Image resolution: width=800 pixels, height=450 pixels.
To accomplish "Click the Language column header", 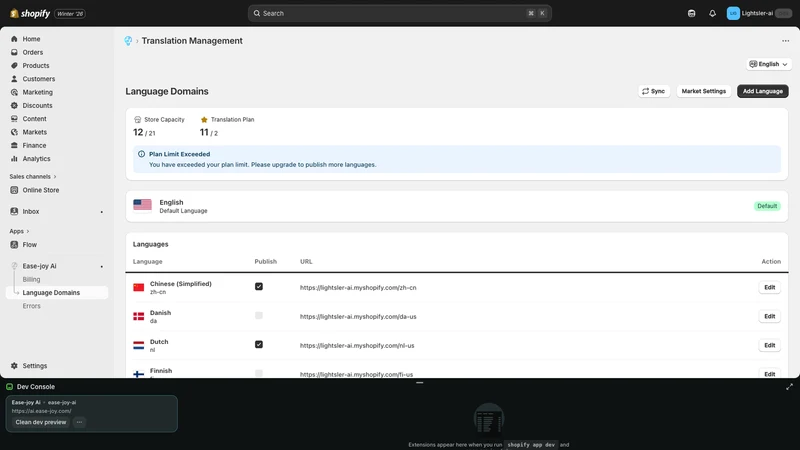I will (147, 261).
